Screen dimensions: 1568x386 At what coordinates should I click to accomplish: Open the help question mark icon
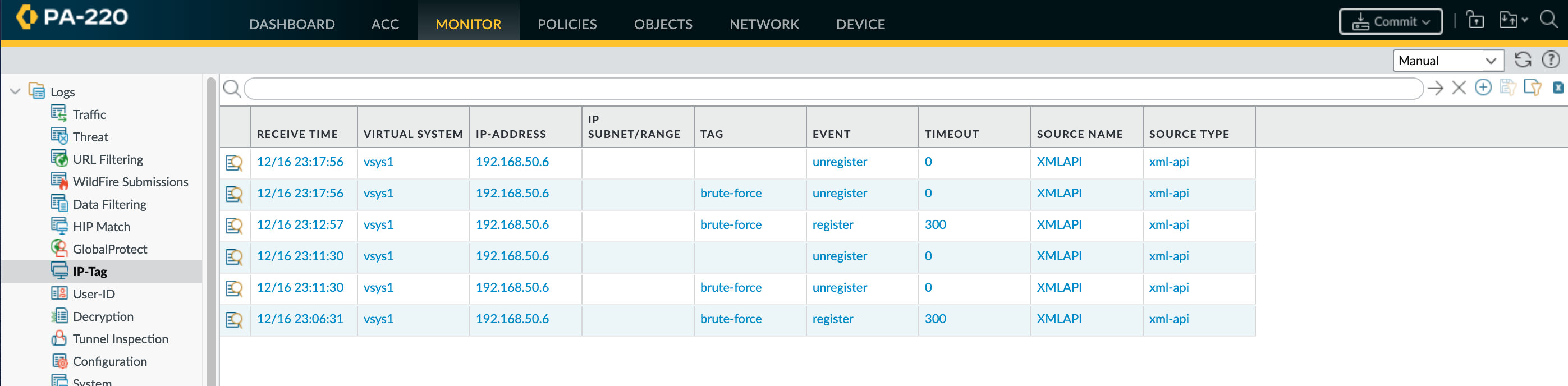tap(1549, 59)
